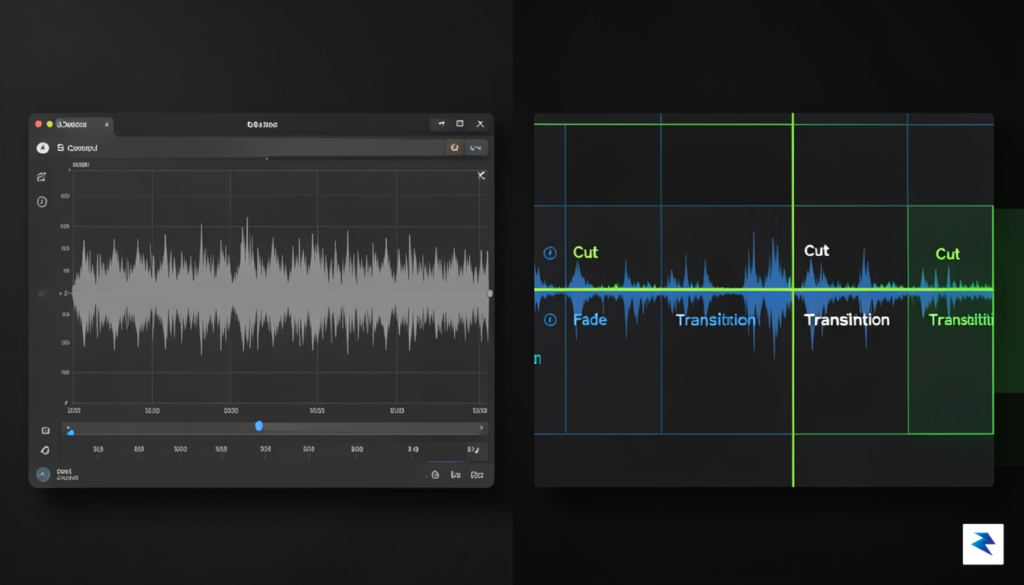Screen dimensions: 1024x585
Task: Click the two-line label beside the footer avatar
Action: 67,475
